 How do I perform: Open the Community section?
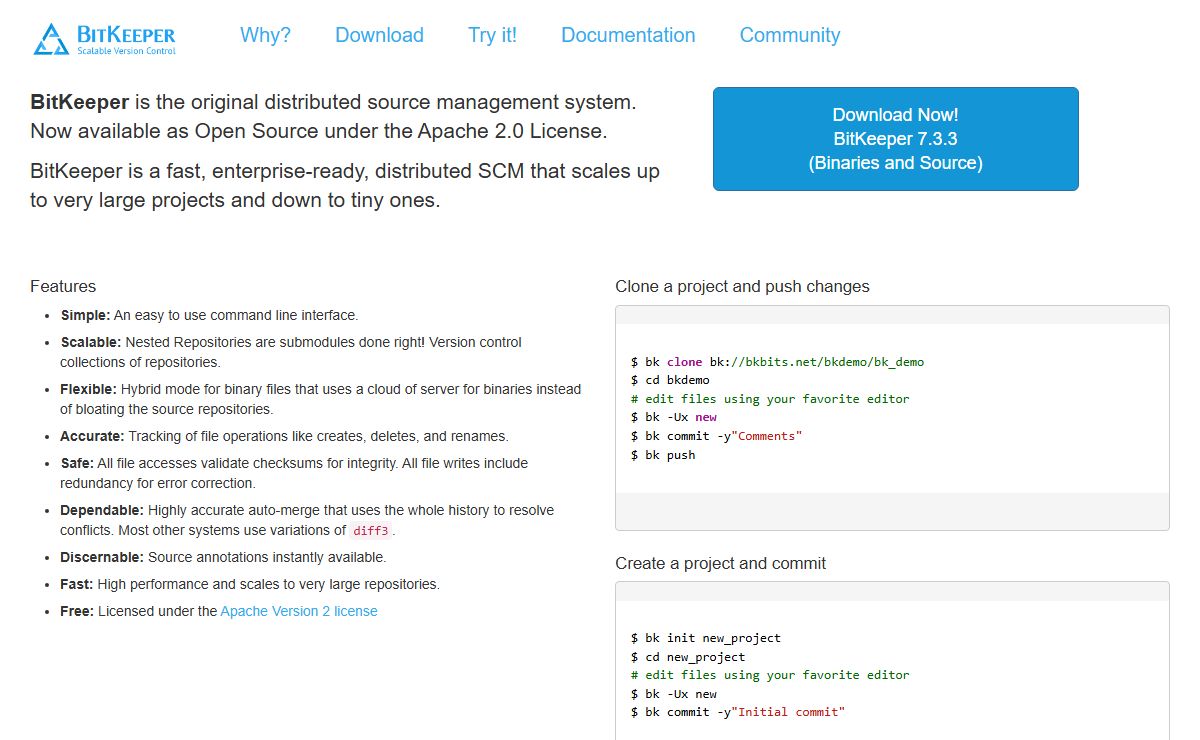click(790, 35)
